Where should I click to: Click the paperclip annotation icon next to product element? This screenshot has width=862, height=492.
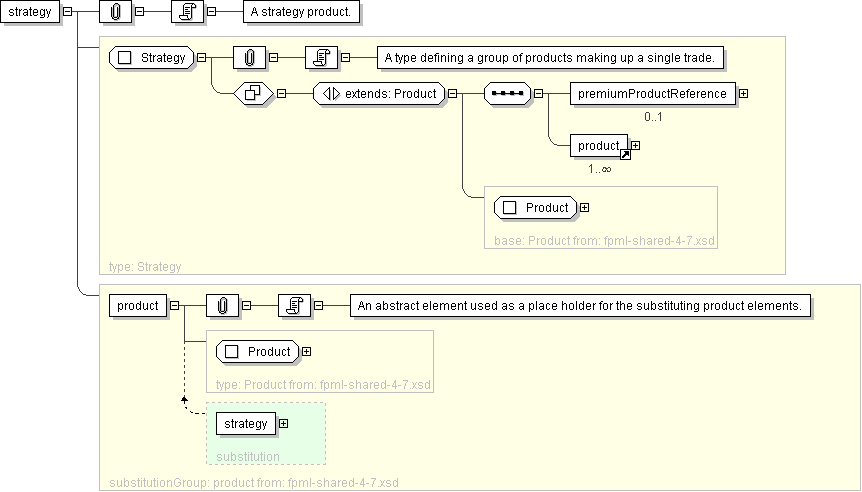click(221, 305)
